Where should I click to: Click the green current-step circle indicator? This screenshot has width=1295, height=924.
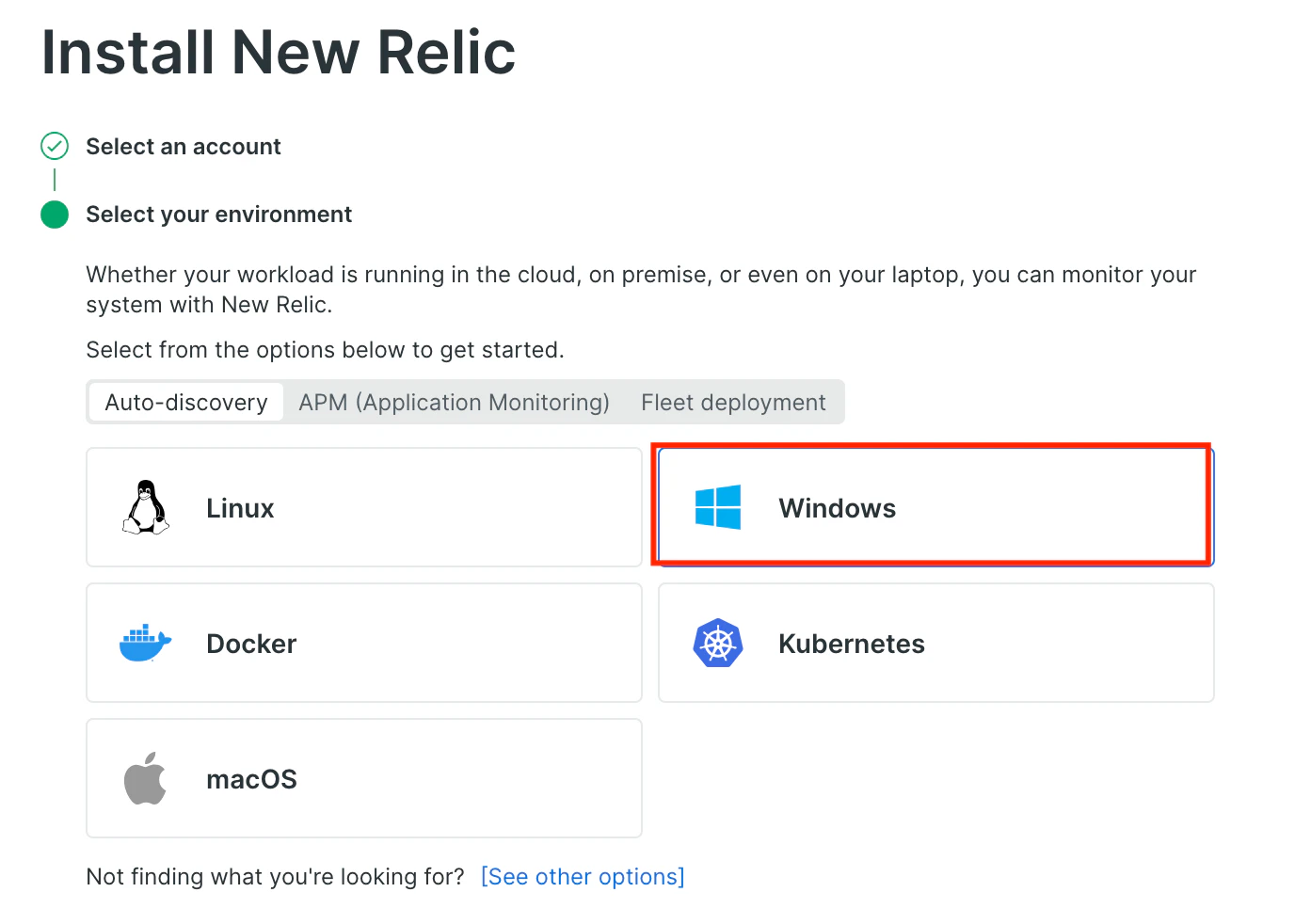55,215
